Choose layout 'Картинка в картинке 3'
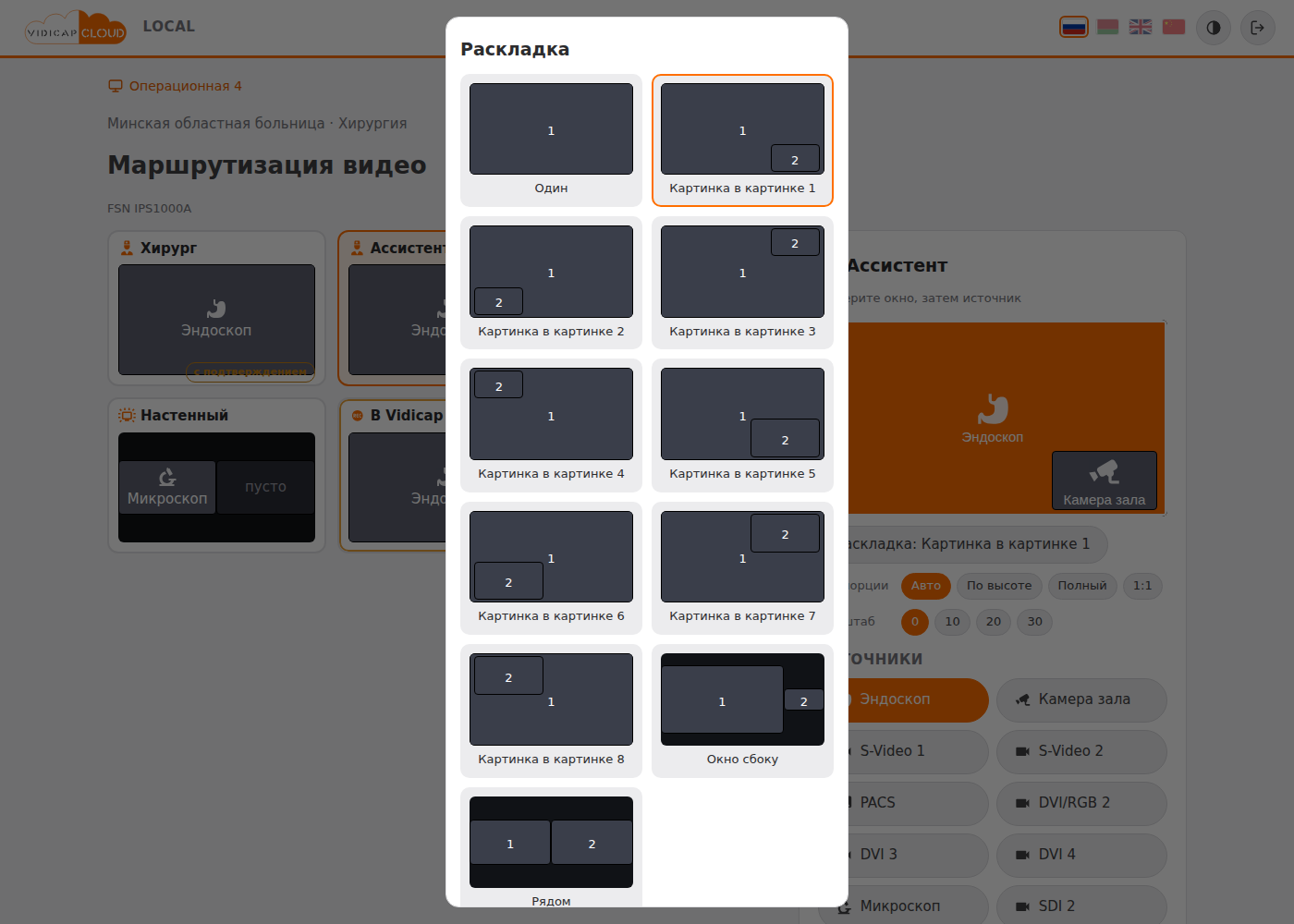The width and height of the screenshot is (1294, 924). pos(742,283)
